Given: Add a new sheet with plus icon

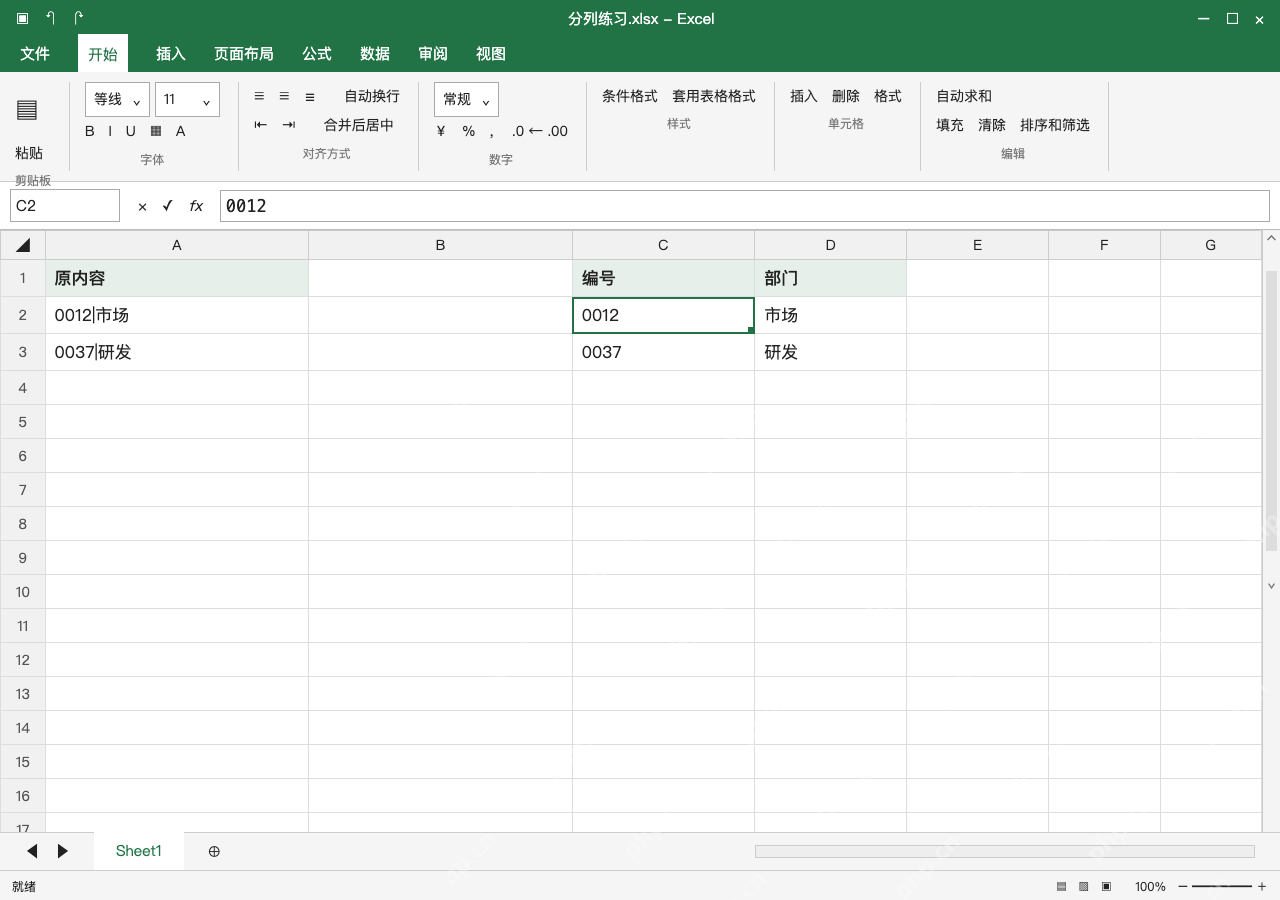Looking at the screenshot, I should point(214,851).
